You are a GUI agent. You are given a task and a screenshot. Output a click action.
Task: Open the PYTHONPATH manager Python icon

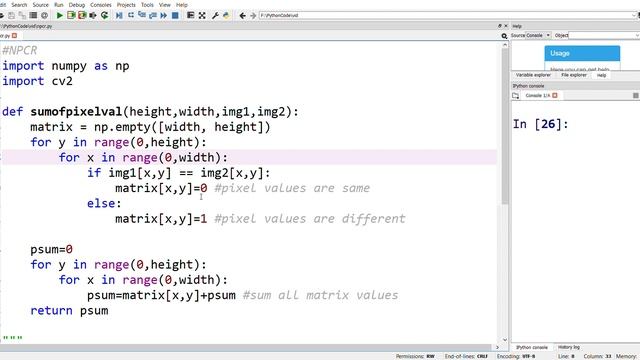pyautogui.click(x=226, y=16)
